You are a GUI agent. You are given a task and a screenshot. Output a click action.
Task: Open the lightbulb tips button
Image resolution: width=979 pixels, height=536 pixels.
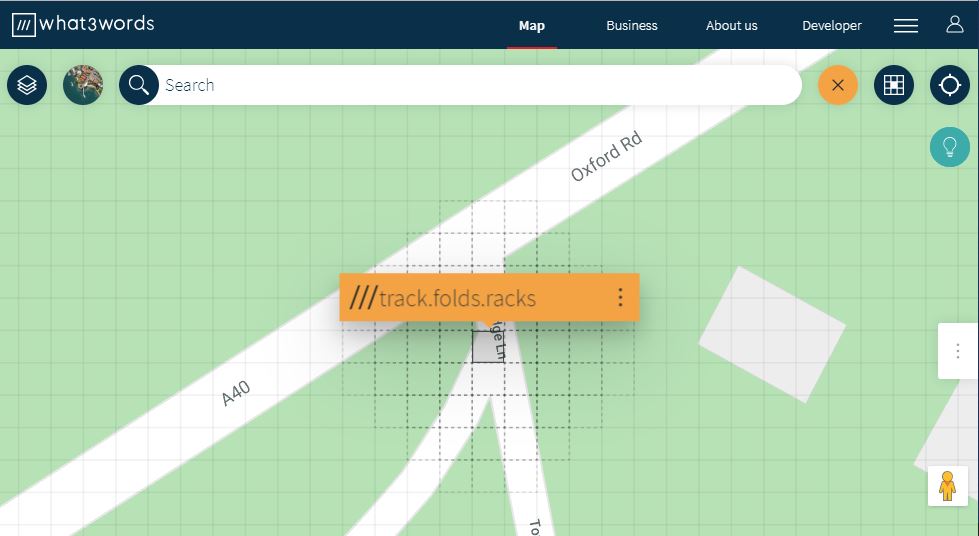[950, 147]
